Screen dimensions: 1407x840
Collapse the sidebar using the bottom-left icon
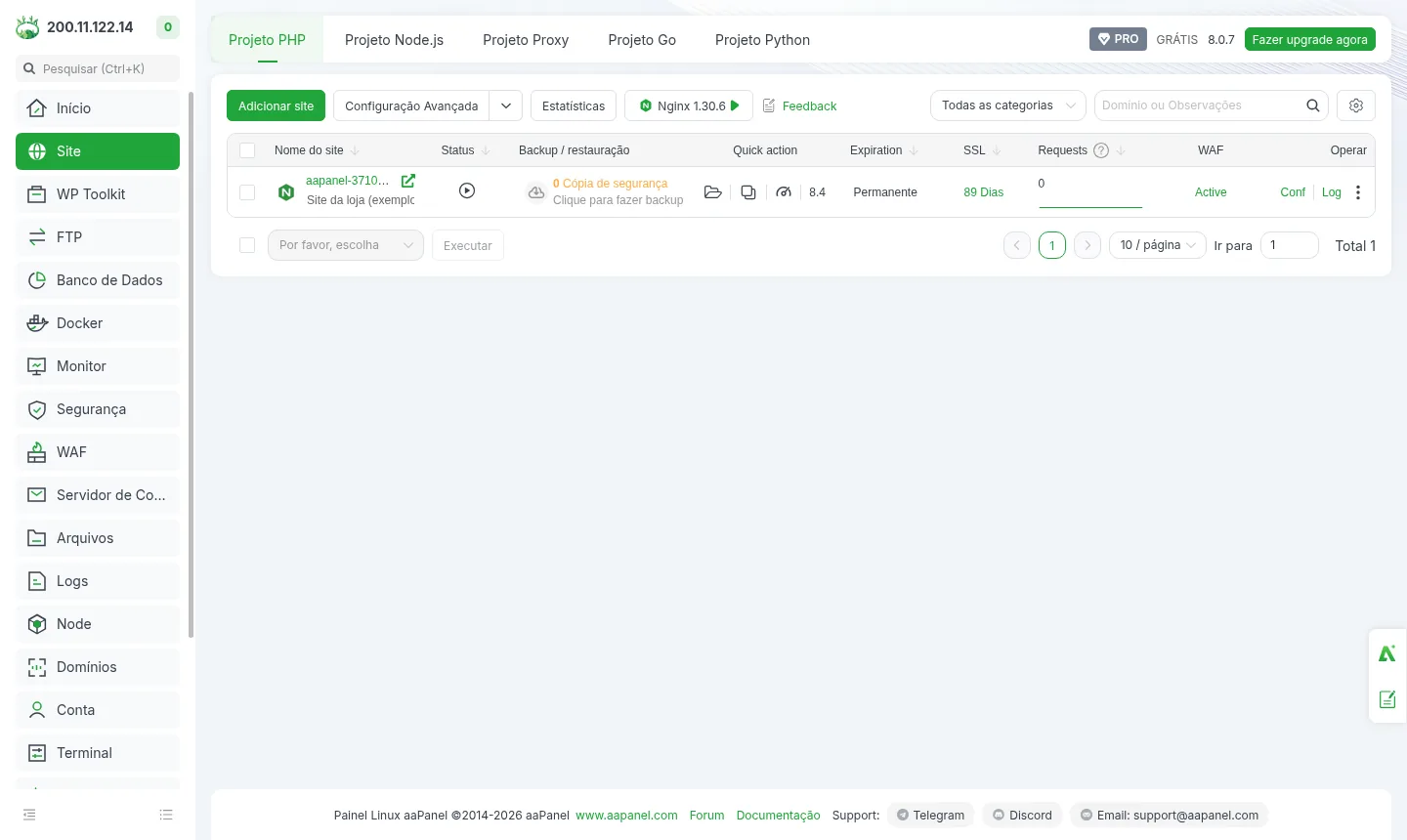[29, 815]
